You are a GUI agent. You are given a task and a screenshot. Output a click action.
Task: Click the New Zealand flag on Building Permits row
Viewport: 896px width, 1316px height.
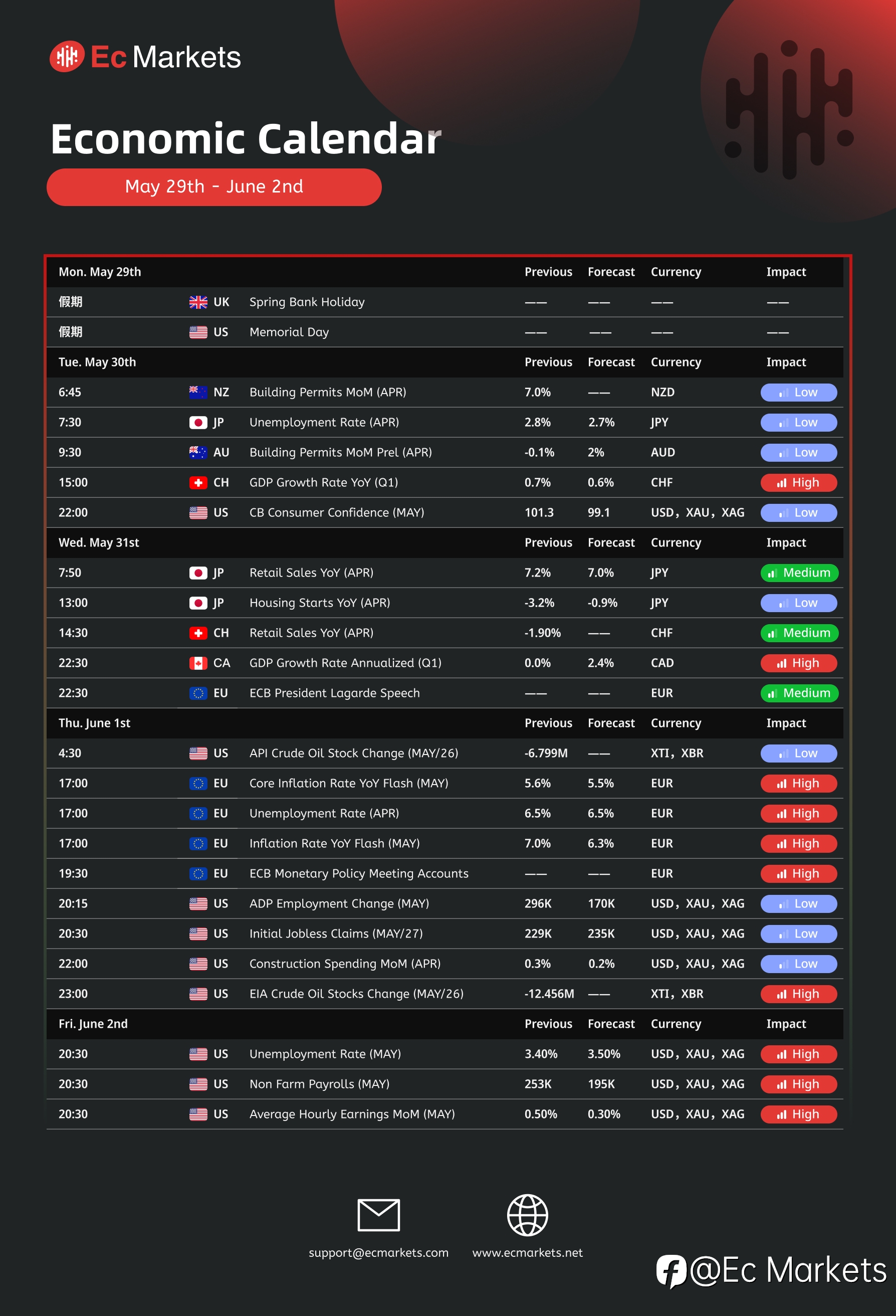pos(198,393)
